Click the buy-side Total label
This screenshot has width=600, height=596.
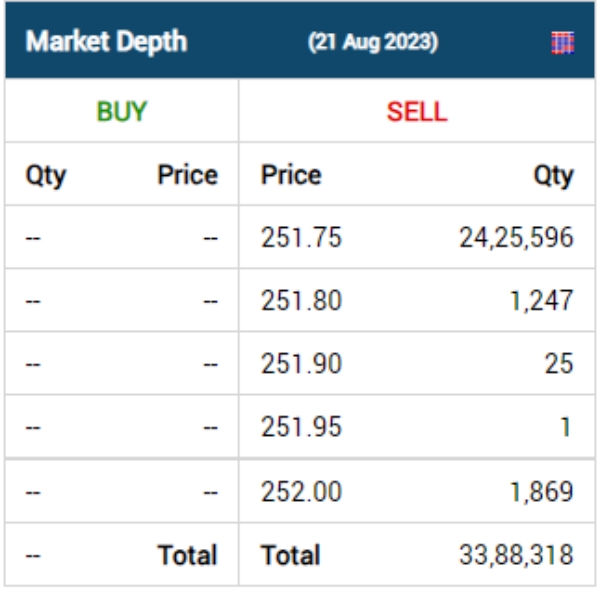point(187,555)
